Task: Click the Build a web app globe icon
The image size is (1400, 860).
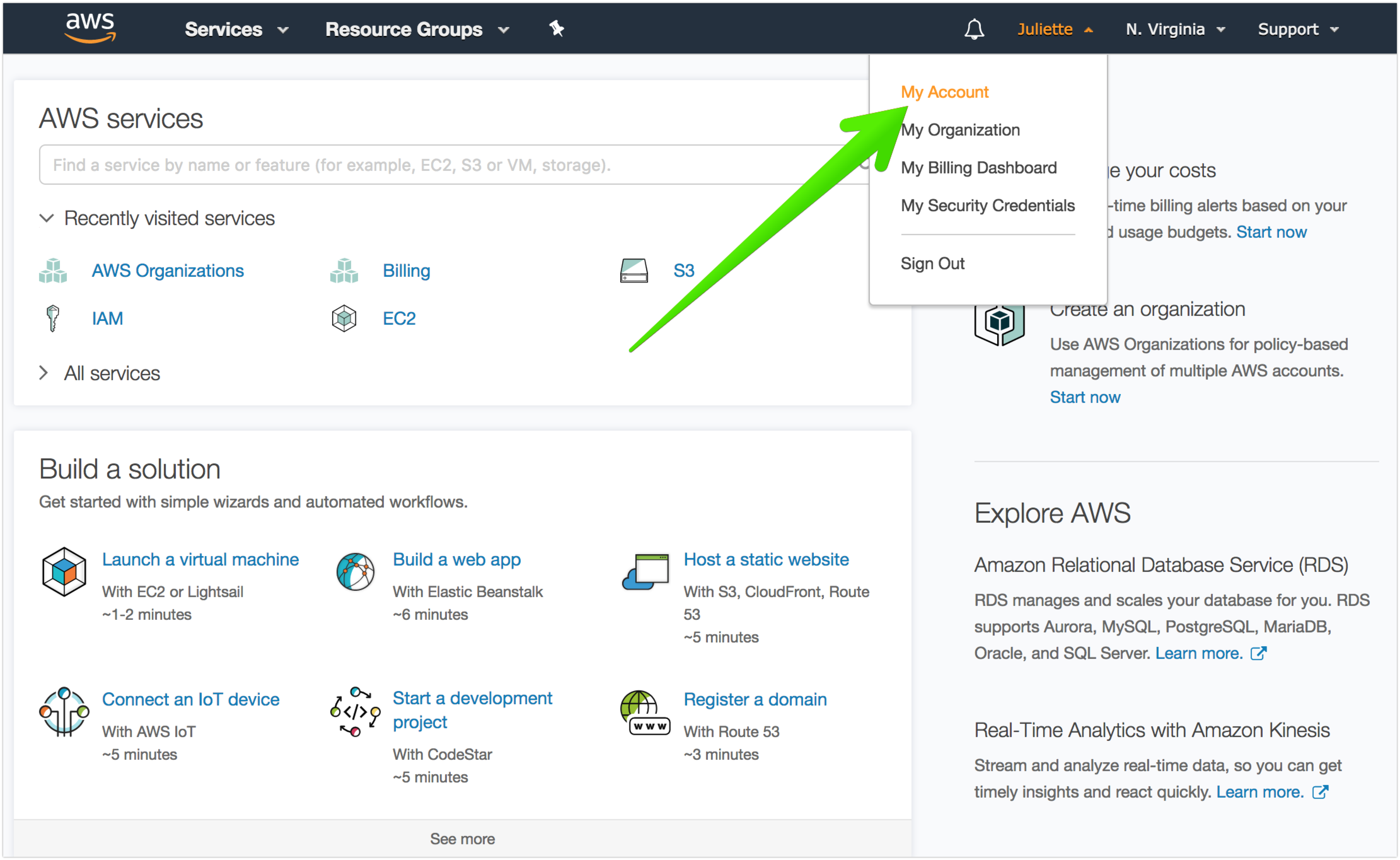Action: click(x=356, y=572)
